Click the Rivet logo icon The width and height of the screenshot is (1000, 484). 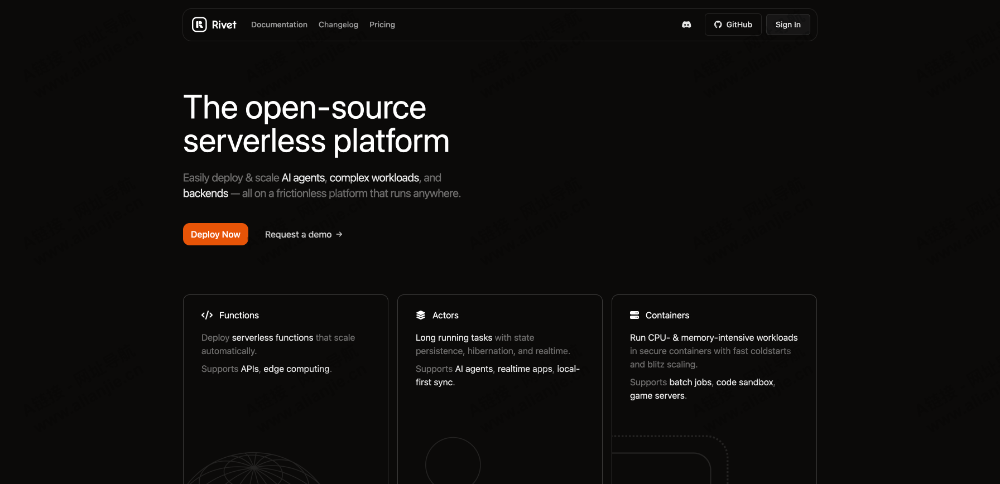199,24
